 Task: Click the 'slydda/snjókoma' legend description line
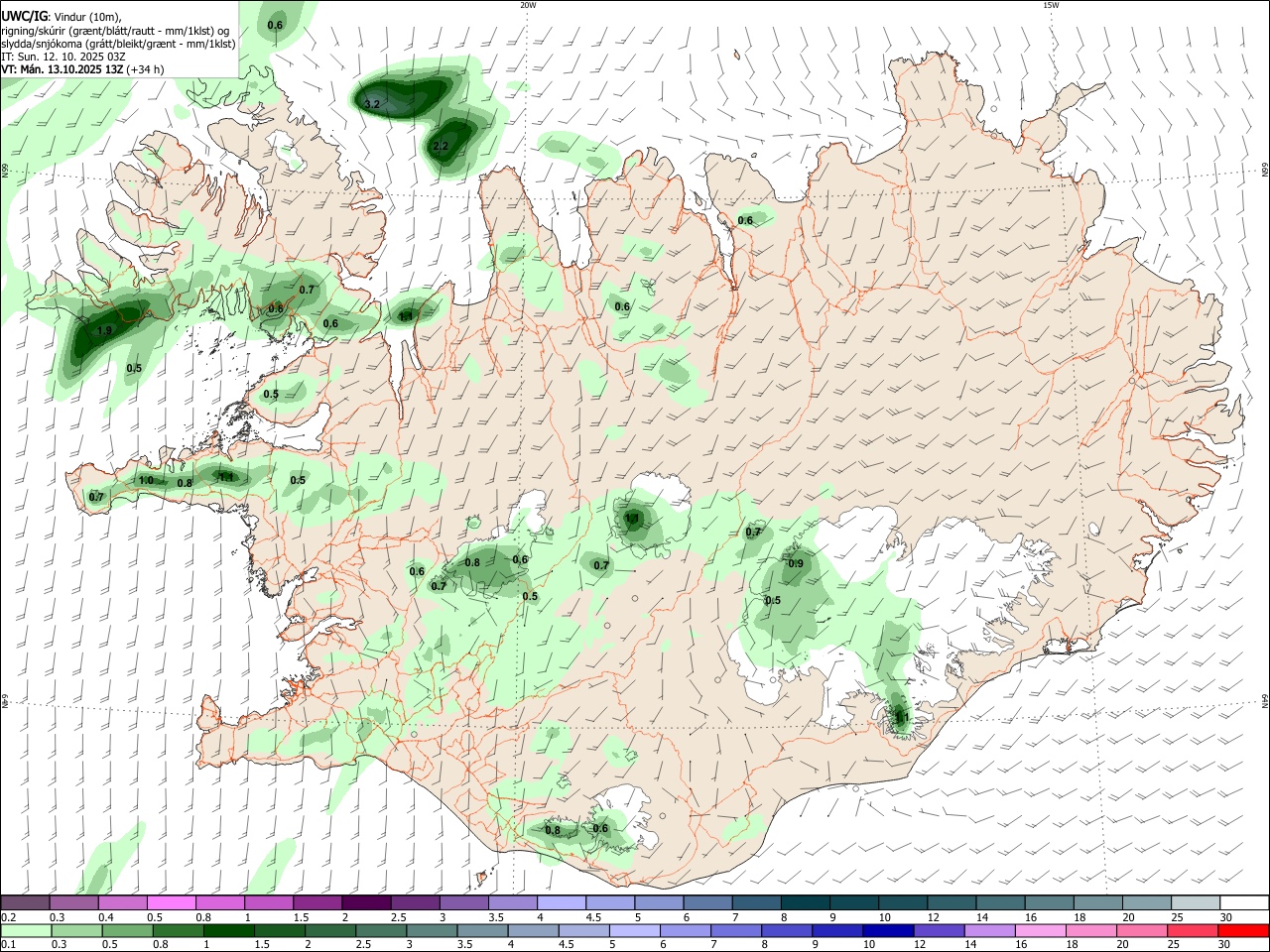[118, 44]
